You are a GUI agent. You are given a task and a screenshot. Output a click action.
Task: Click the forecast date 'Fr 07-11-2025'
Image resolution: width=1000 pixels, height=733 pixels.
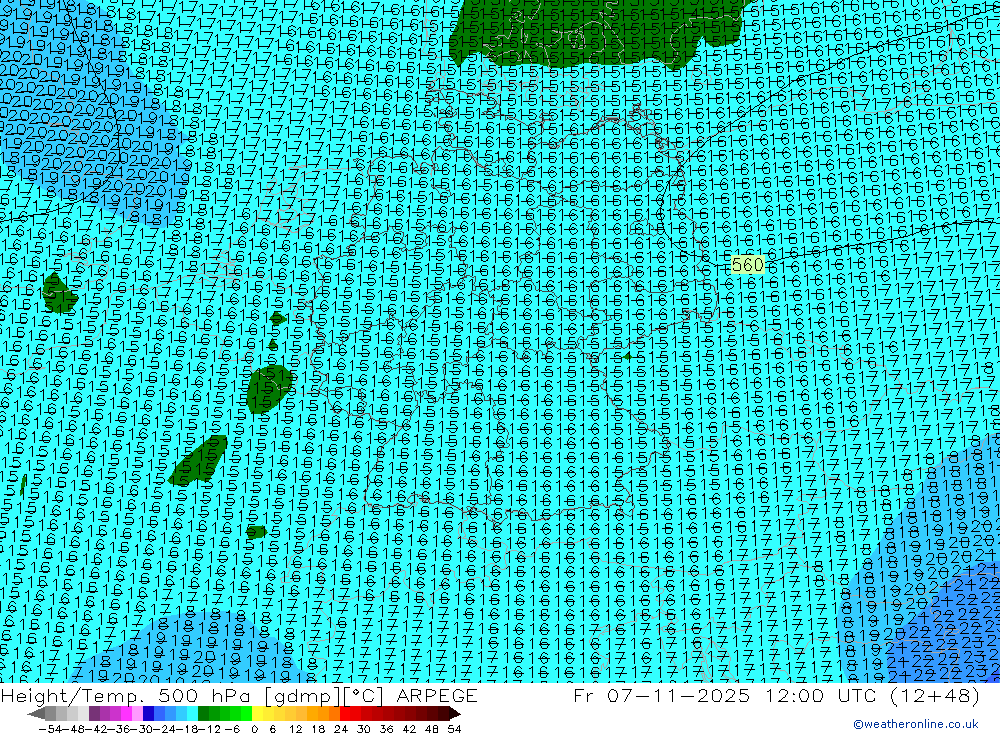[661, 695]
